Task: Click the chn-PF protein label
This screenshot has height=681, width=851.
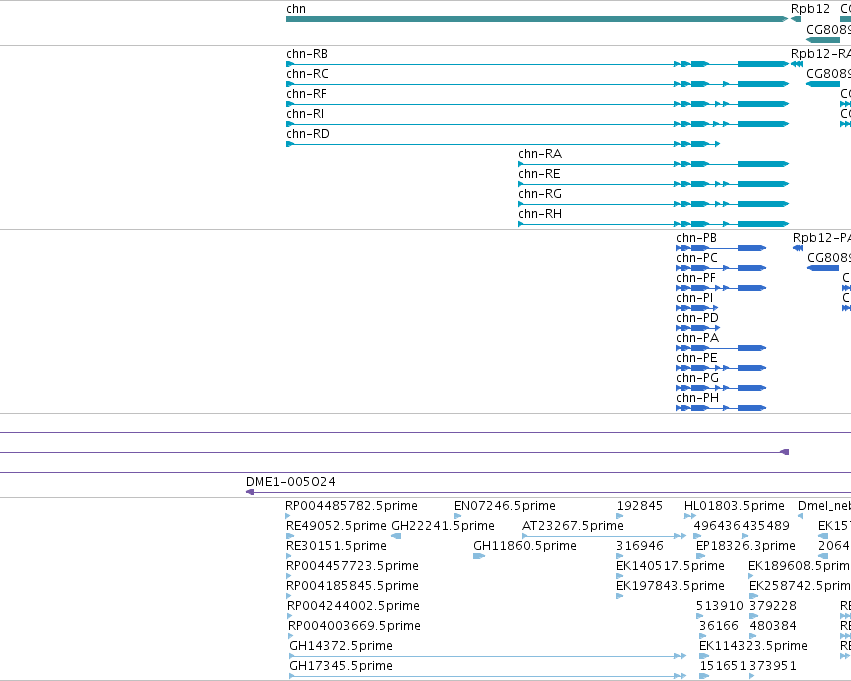Action: pos(696,278)
